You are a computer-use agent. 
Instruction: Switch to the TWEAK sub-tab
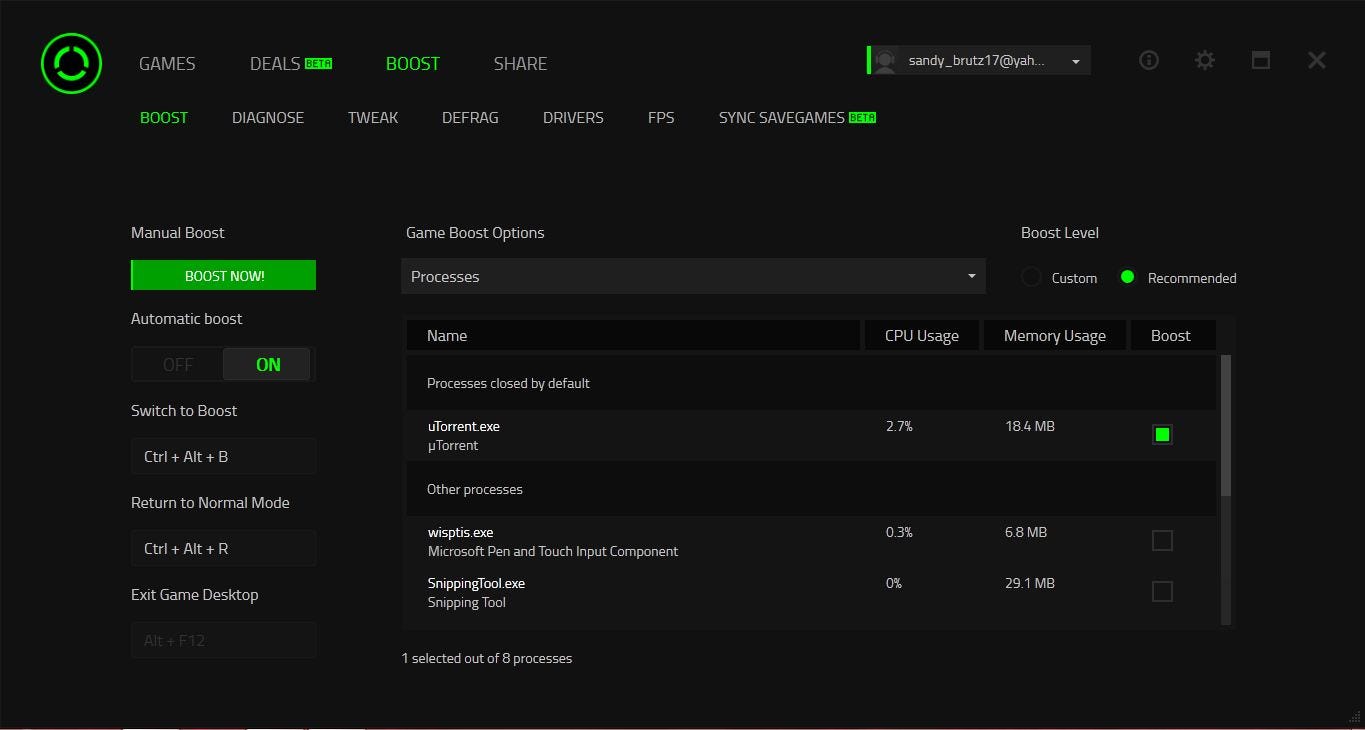click(x=373, y=117)
